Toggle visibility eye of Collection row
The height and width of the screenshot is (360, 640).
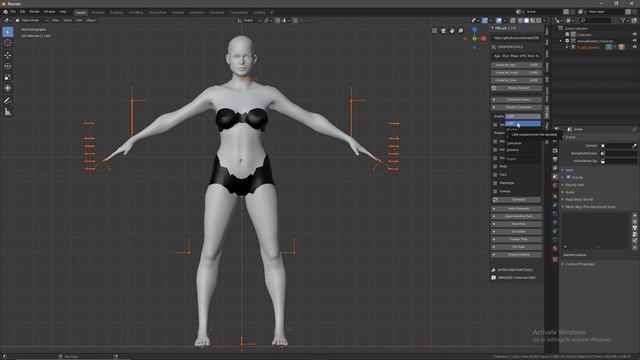tap(634, 35)
